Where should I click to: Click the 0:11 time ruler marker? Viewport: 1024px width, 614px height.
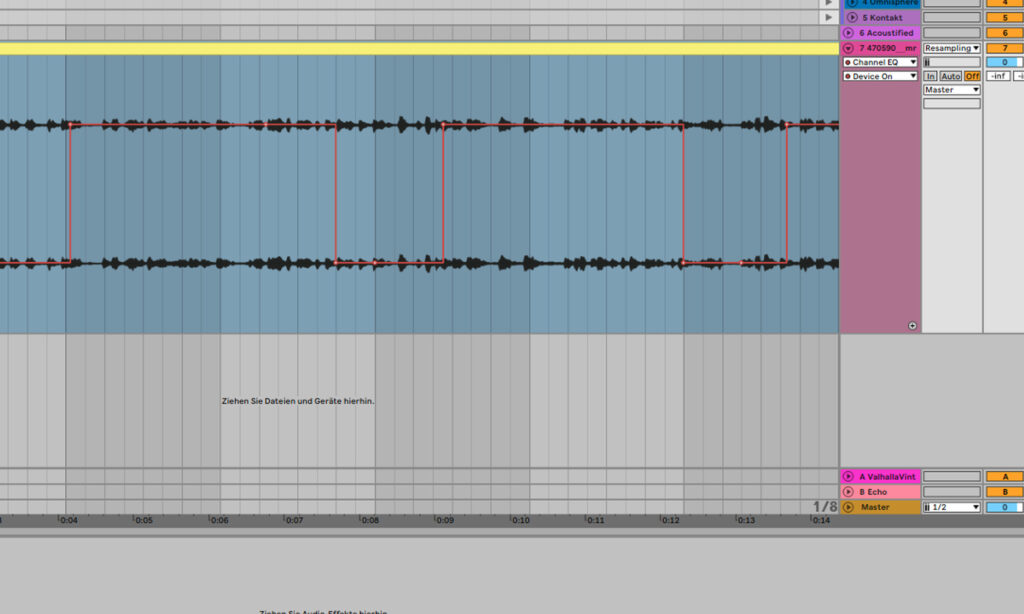(595, 521)
